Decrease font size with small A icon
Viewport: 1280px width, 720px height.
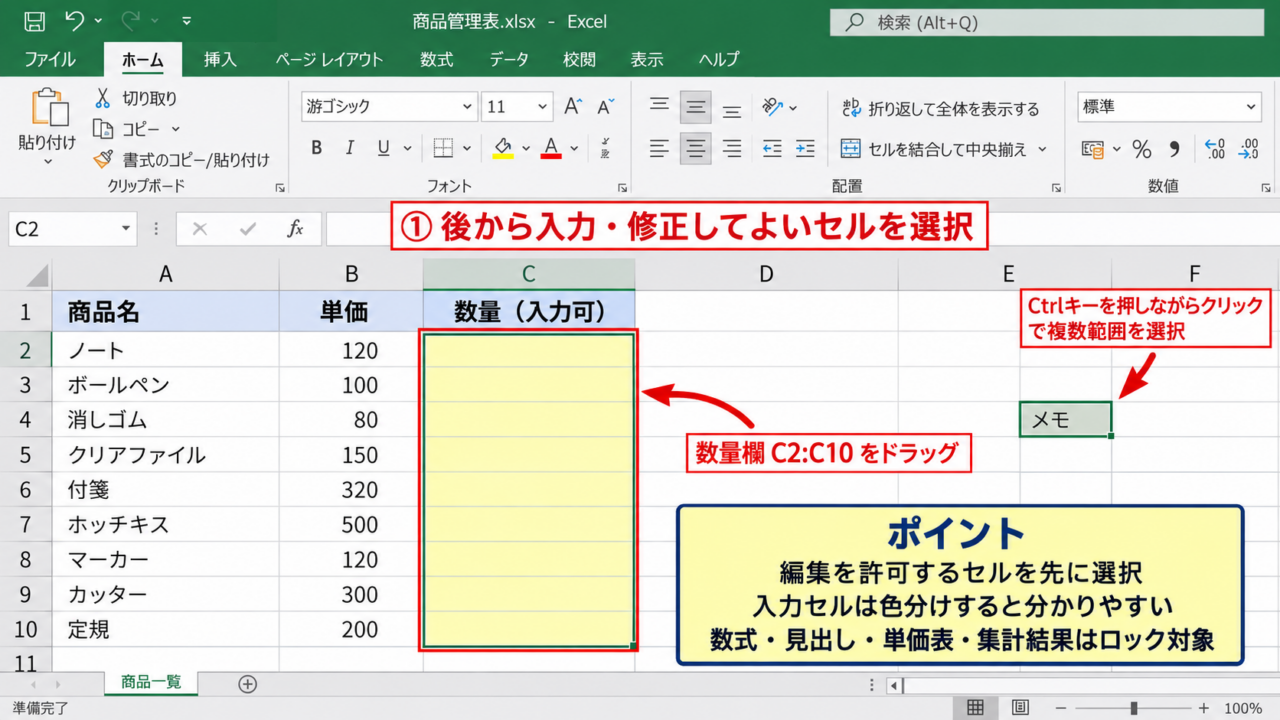(604, 107)
